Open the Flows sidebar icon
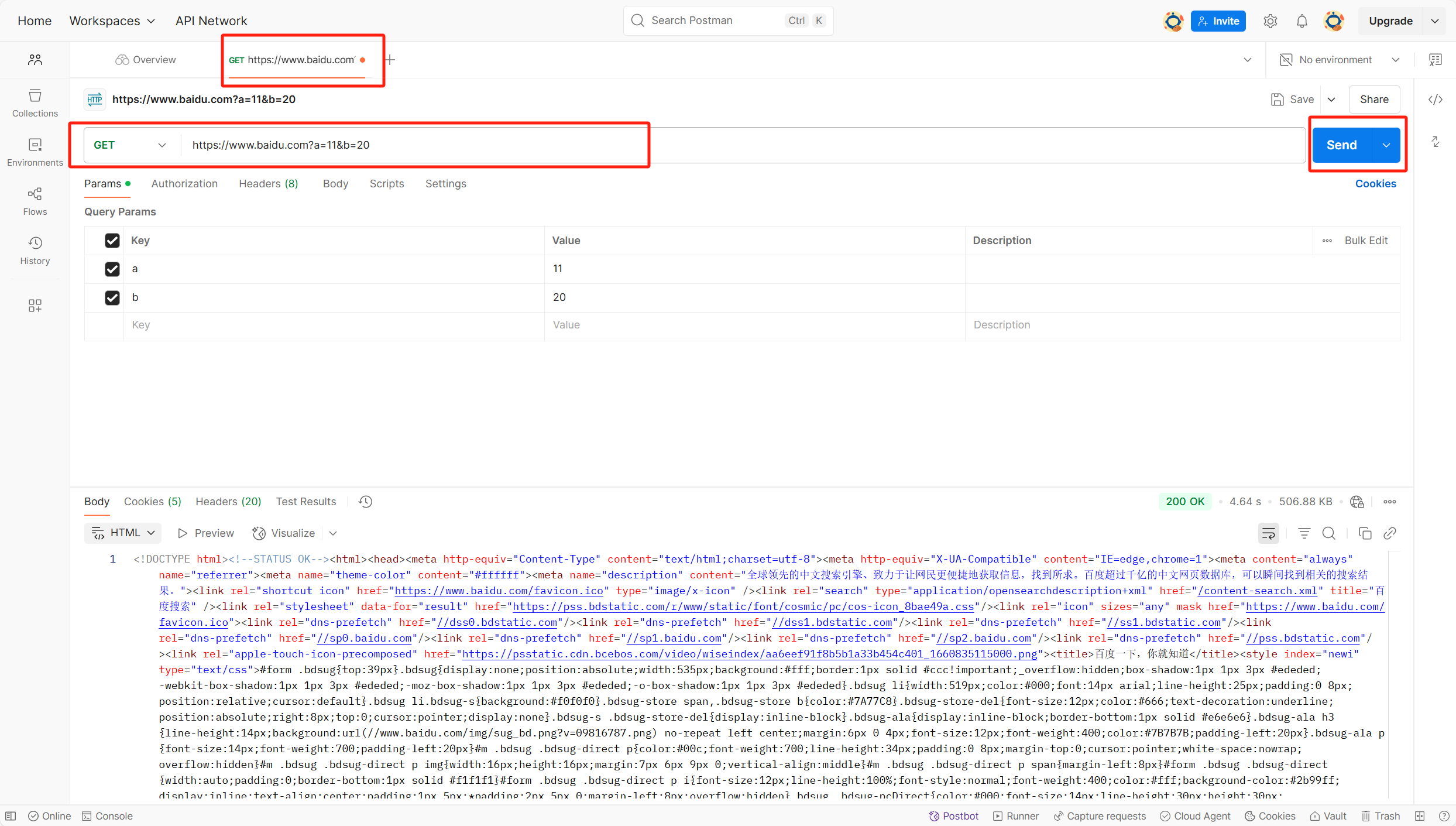Image resolution: width=1456 pixels, height=826 pixels. 35,201
